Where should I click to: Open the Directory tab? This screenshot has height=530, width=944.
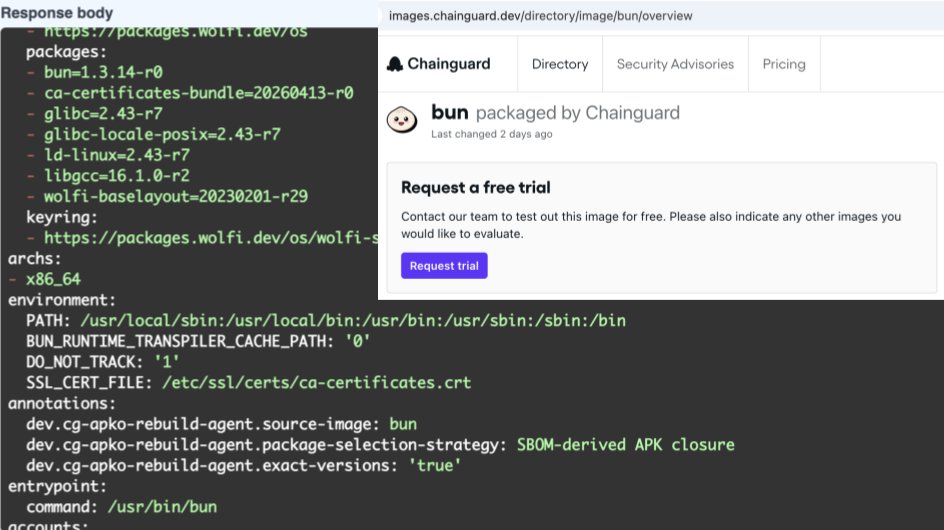click(560, 64)
